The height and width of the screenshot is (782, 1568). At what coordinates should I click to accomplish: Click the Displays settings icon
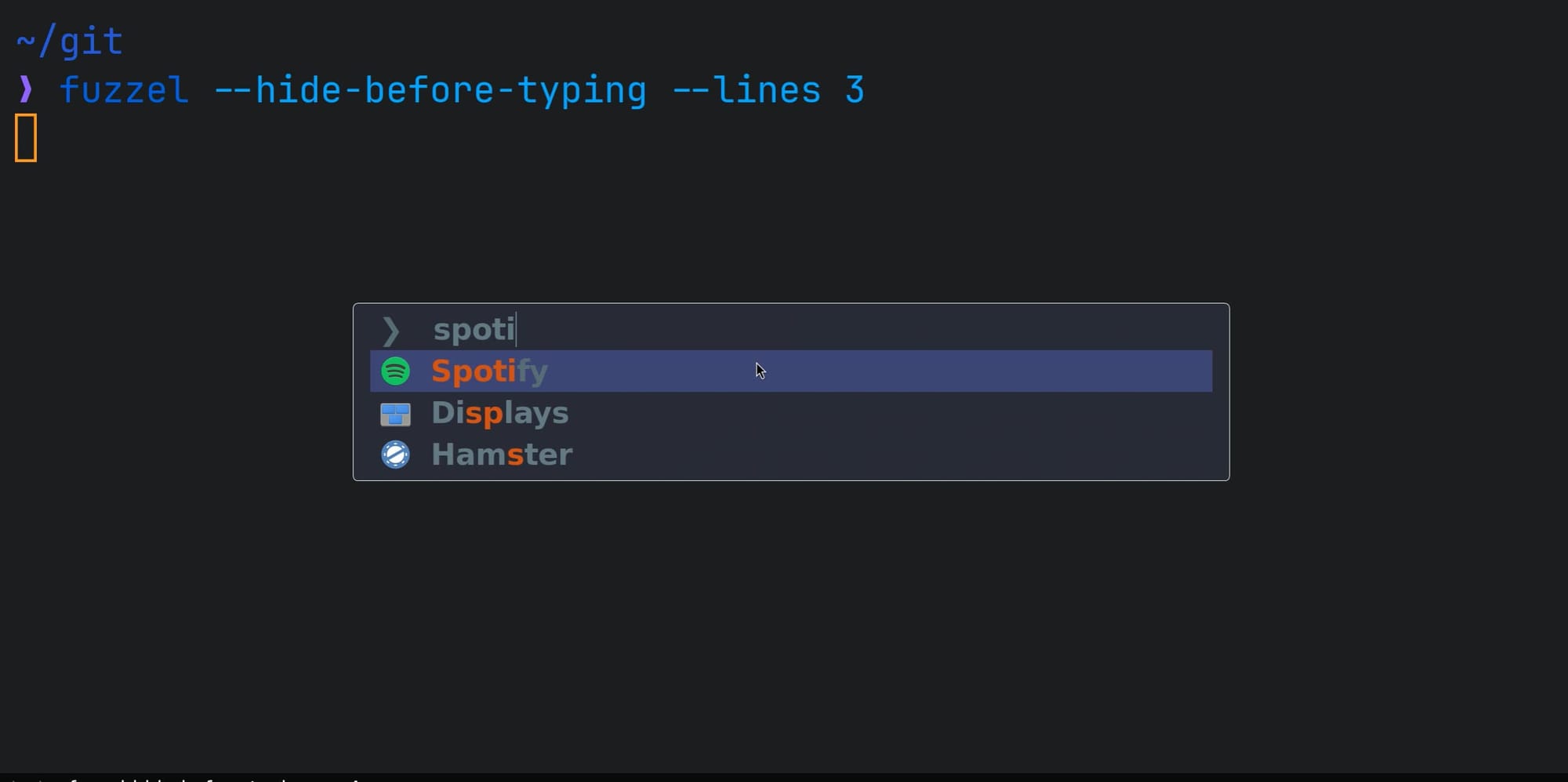point(395,414)
